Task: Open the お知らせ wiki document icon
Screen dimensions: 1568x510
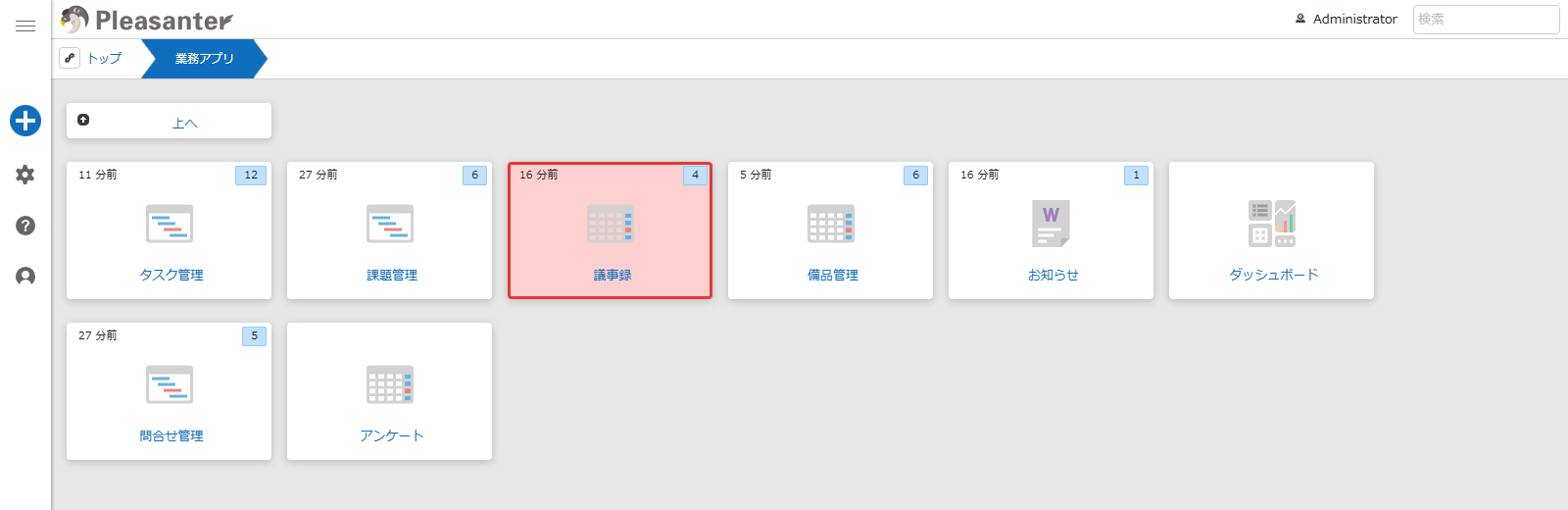Action: click(x=1051, y=224)
